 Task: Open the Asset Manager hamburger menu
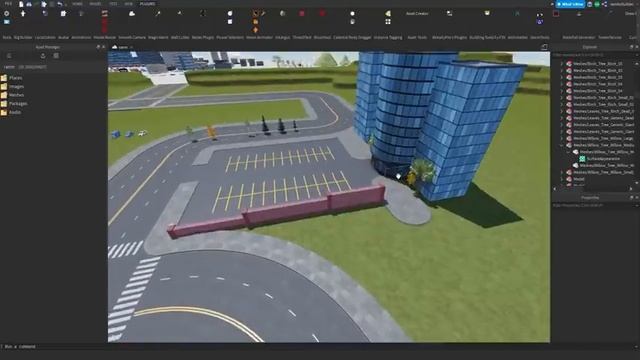coord(9,56)
